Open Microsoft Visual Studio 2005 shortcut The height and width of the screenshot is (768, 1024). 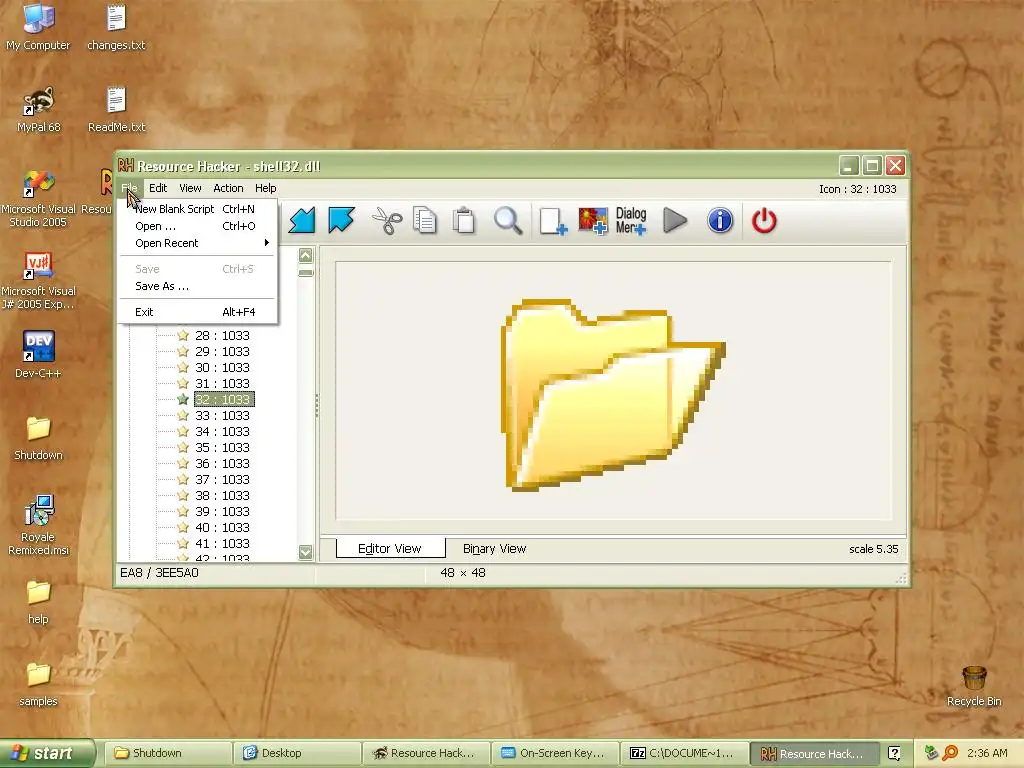[x=38, y=199]
